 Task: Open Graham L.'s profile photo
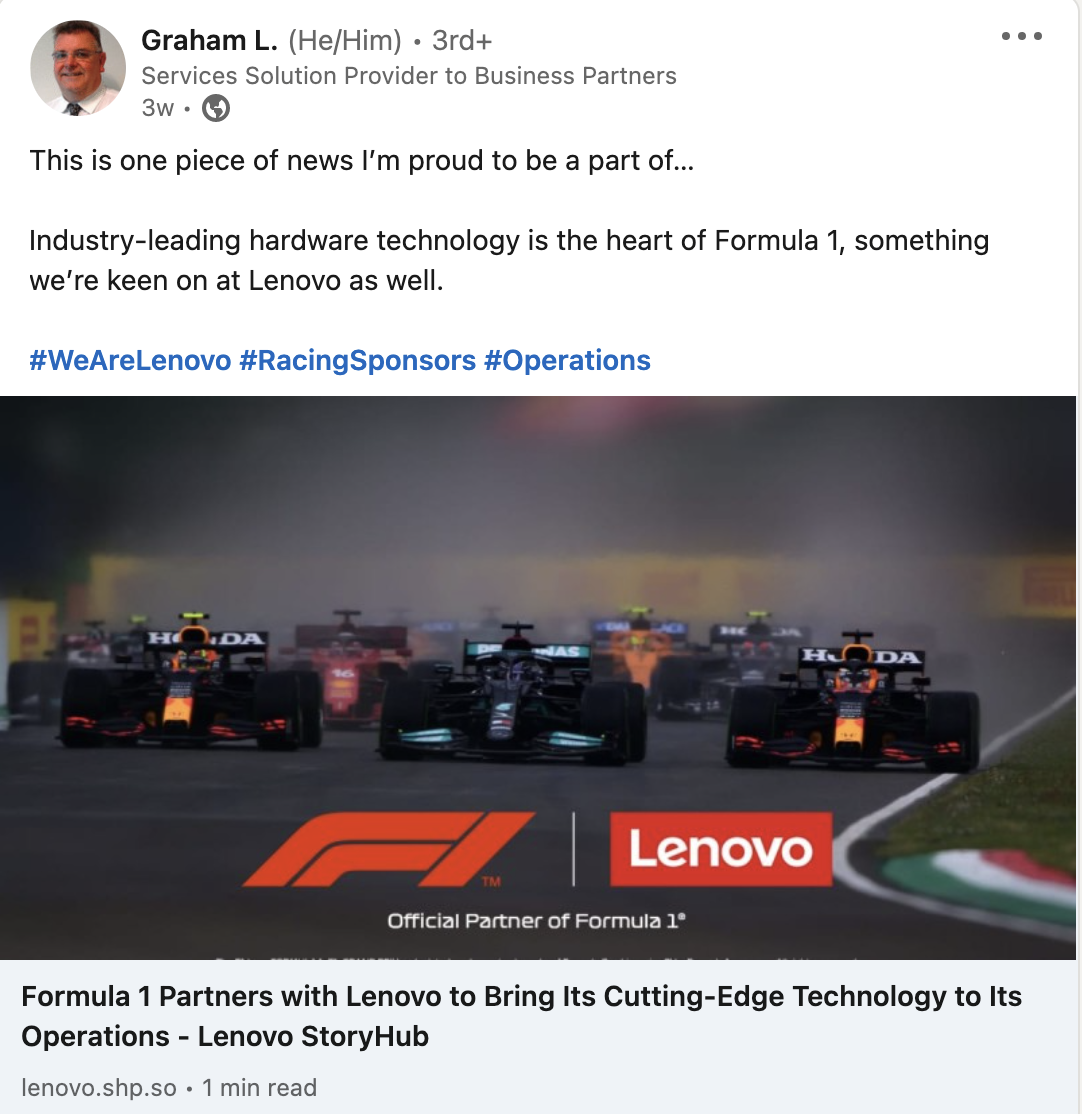pyautogui.click(x=78, y=68)
